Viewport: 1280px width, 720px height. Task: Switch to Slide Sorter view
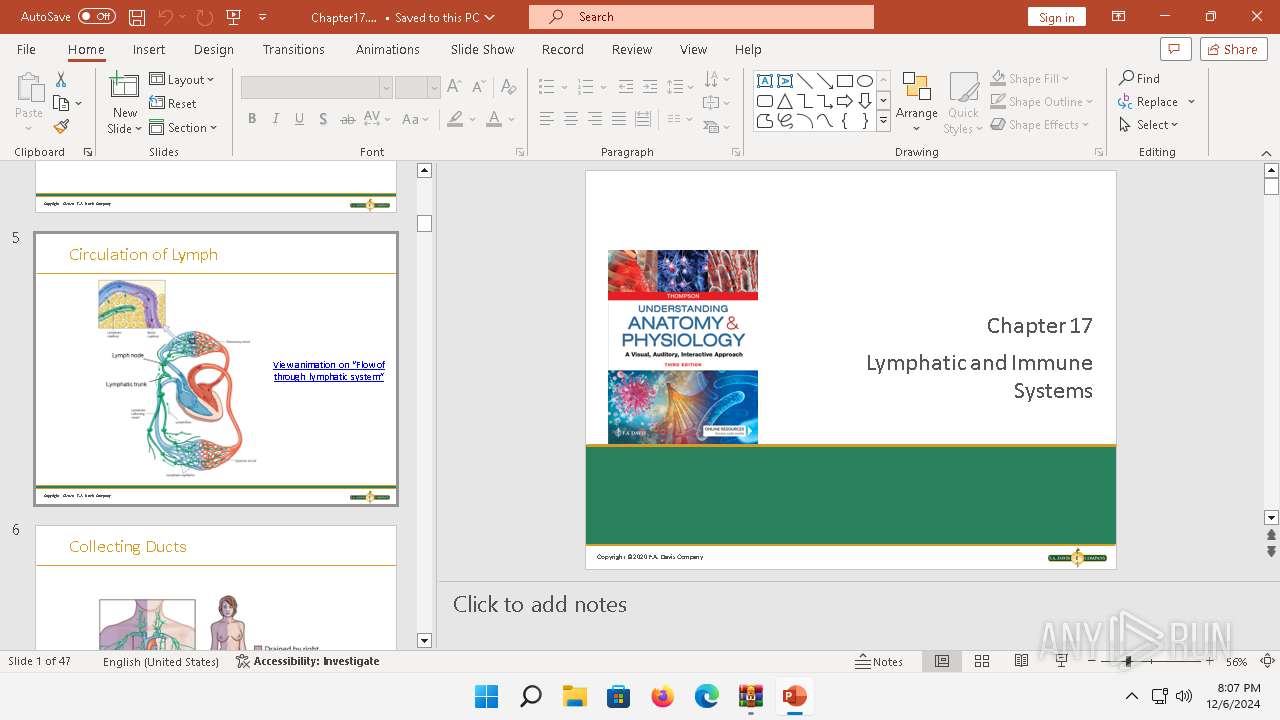982,661
